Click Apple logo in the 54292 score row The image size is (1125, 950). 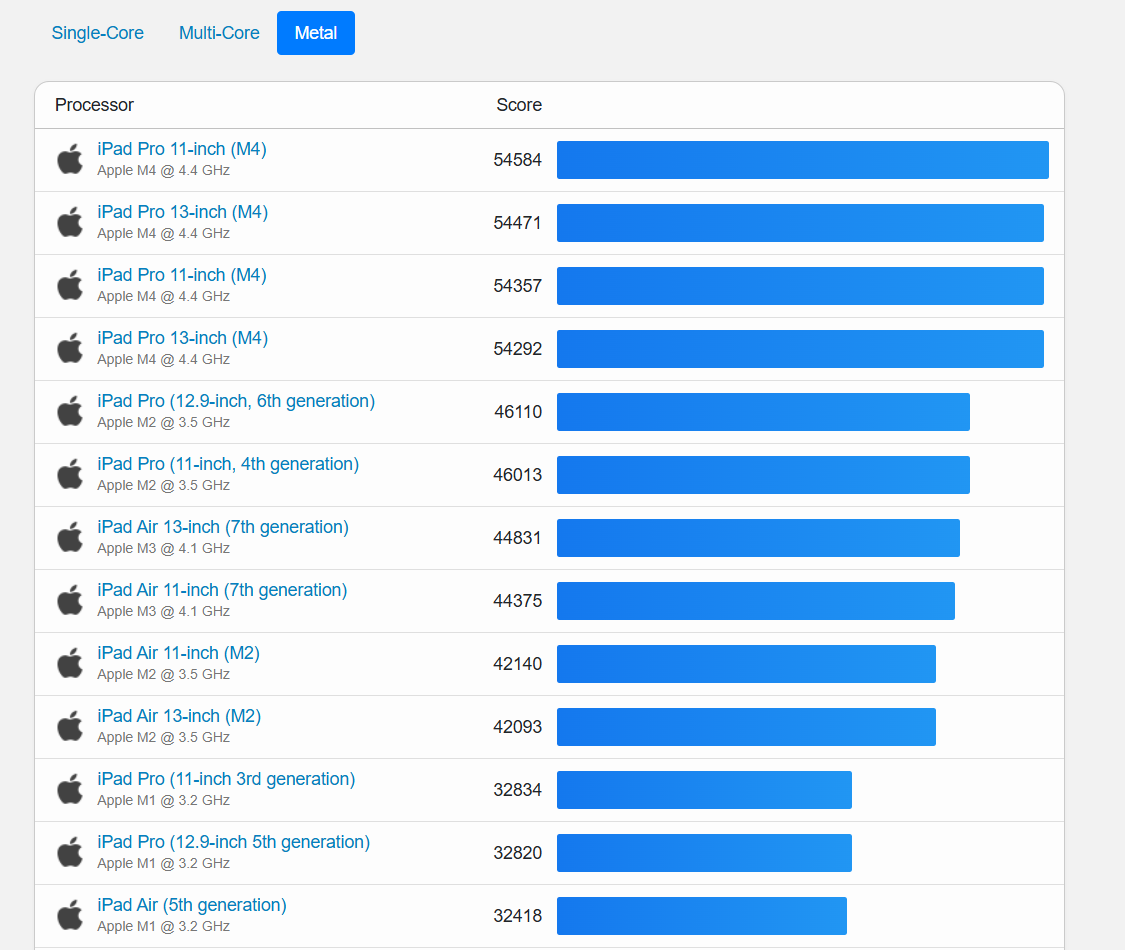click(x=70, y=348)
